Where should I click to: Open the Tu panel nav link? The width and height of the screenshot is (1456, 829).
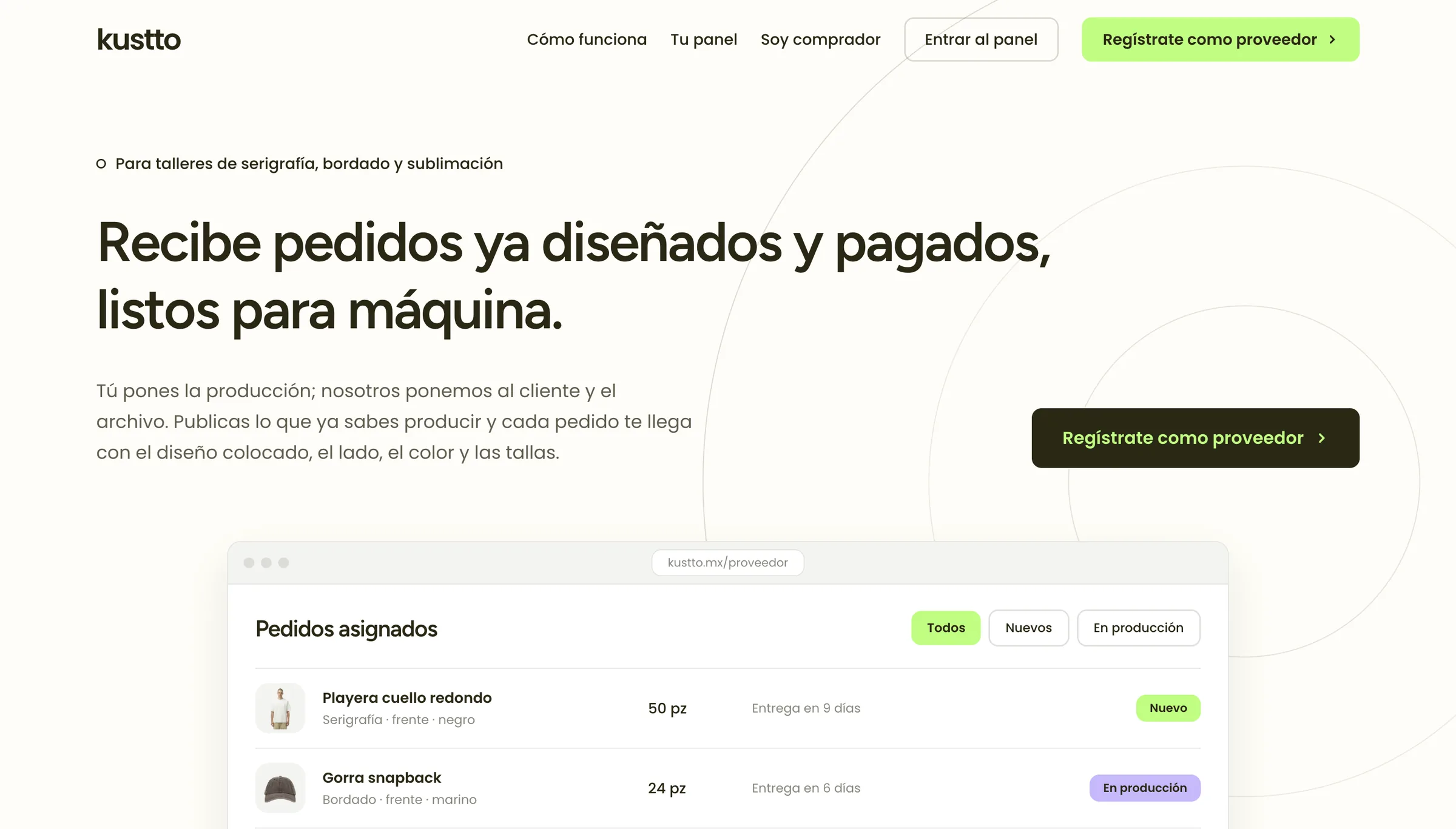pyautogui.click(x=704, y=39)
